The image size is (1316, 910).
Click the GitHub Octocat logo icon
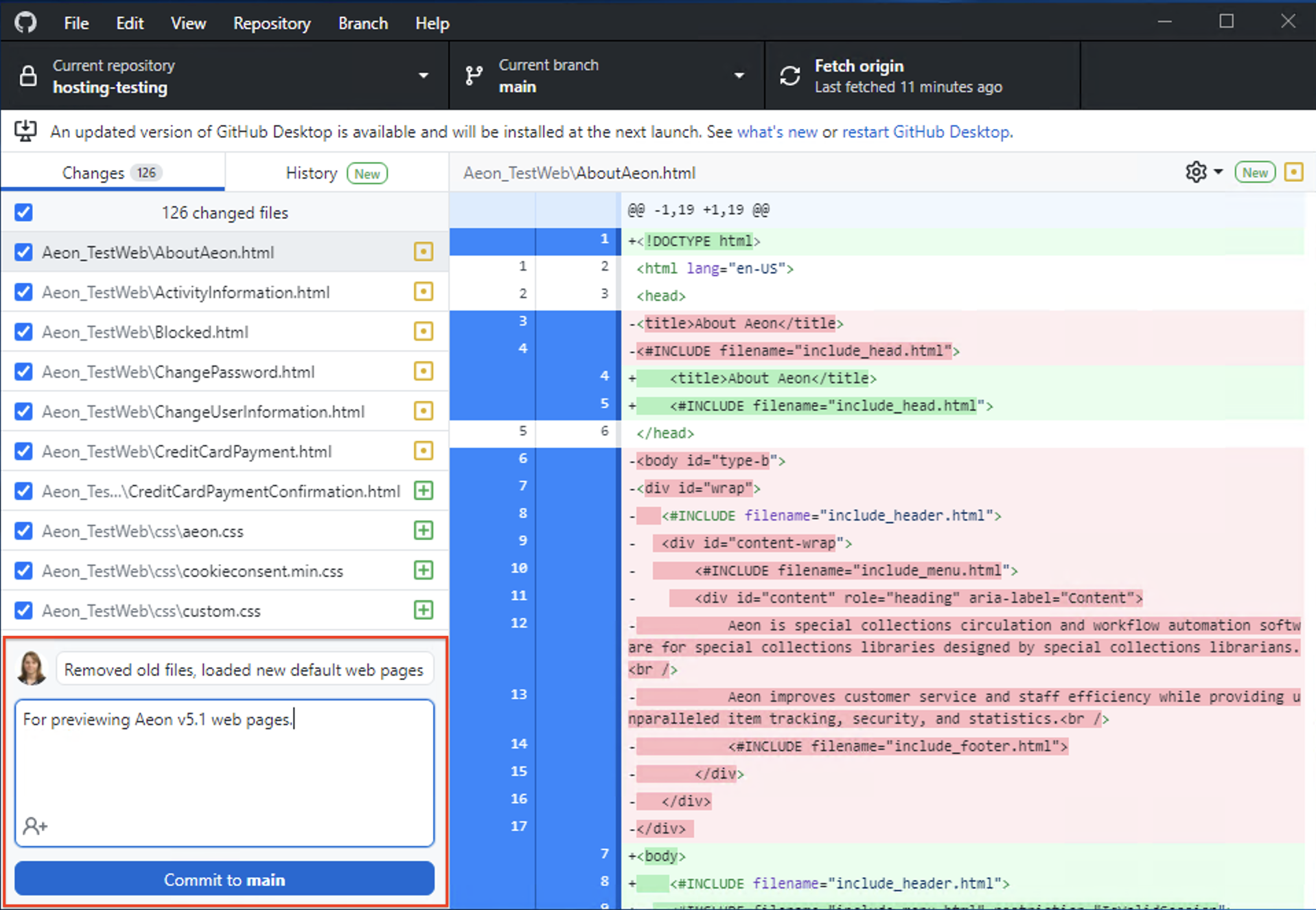point(25,21)
